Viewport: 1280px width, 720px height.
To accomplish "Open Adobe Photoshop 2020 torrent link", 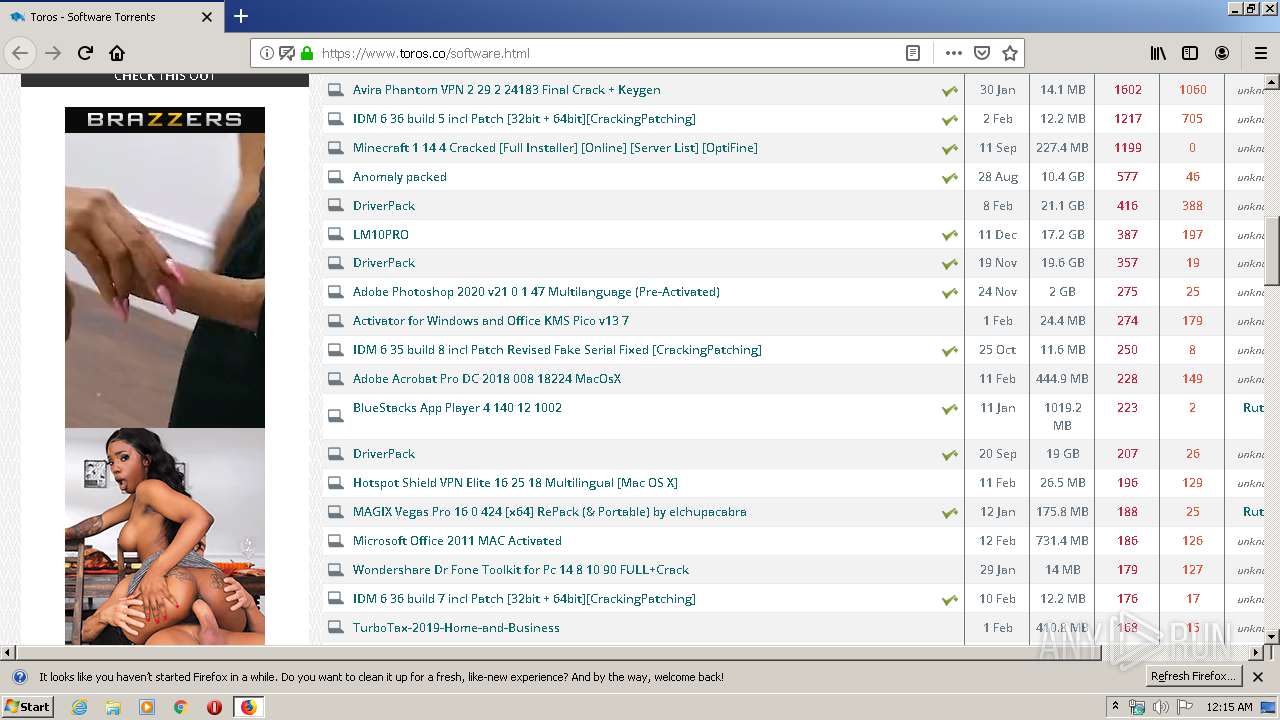I will pyautogui.click(x=536, y=292).
